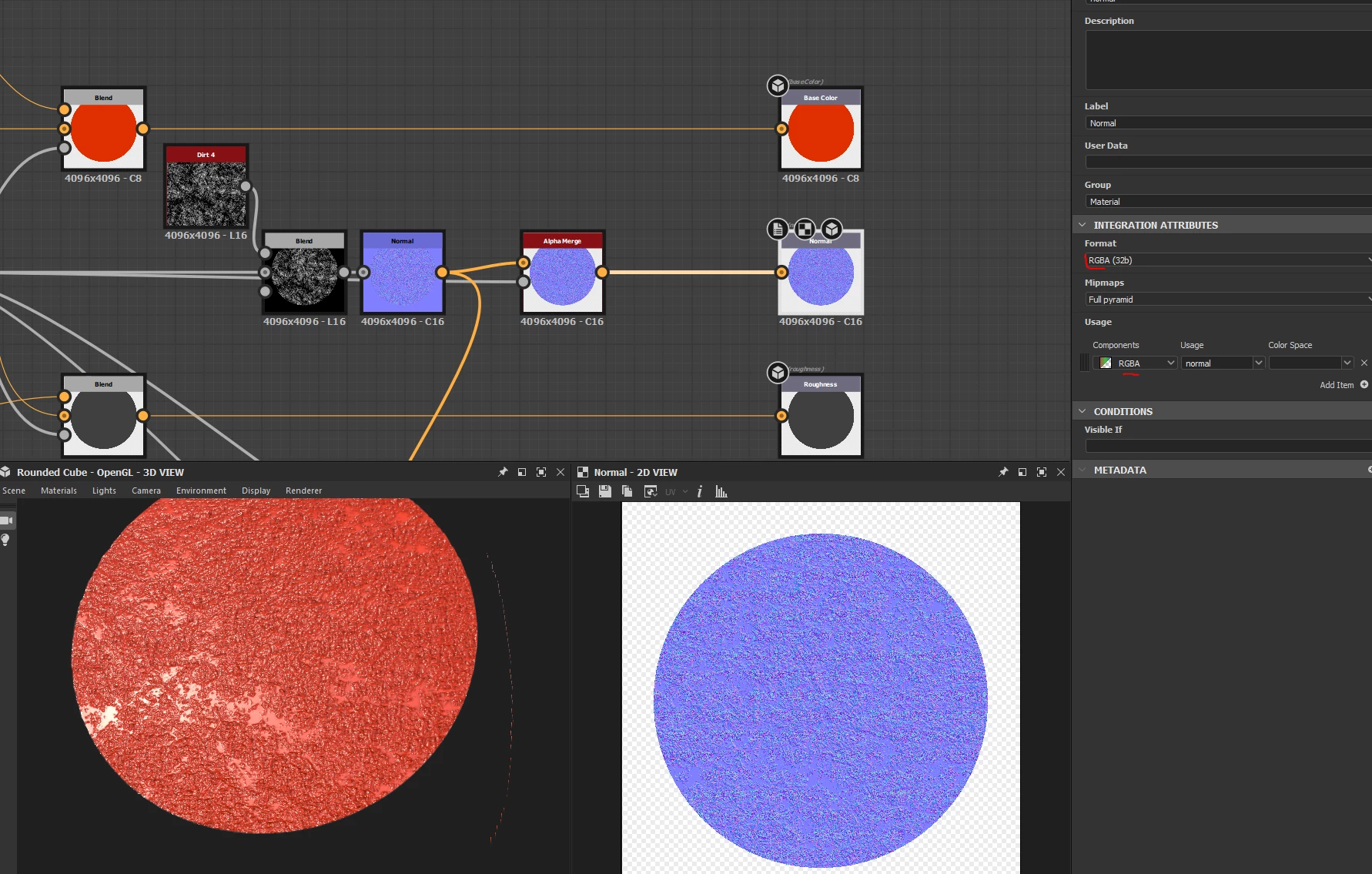The image size is (1372, 874).
Task: Click the add icon on the METADATA header
Action: pyautogui.click(x=1369, y=470)
